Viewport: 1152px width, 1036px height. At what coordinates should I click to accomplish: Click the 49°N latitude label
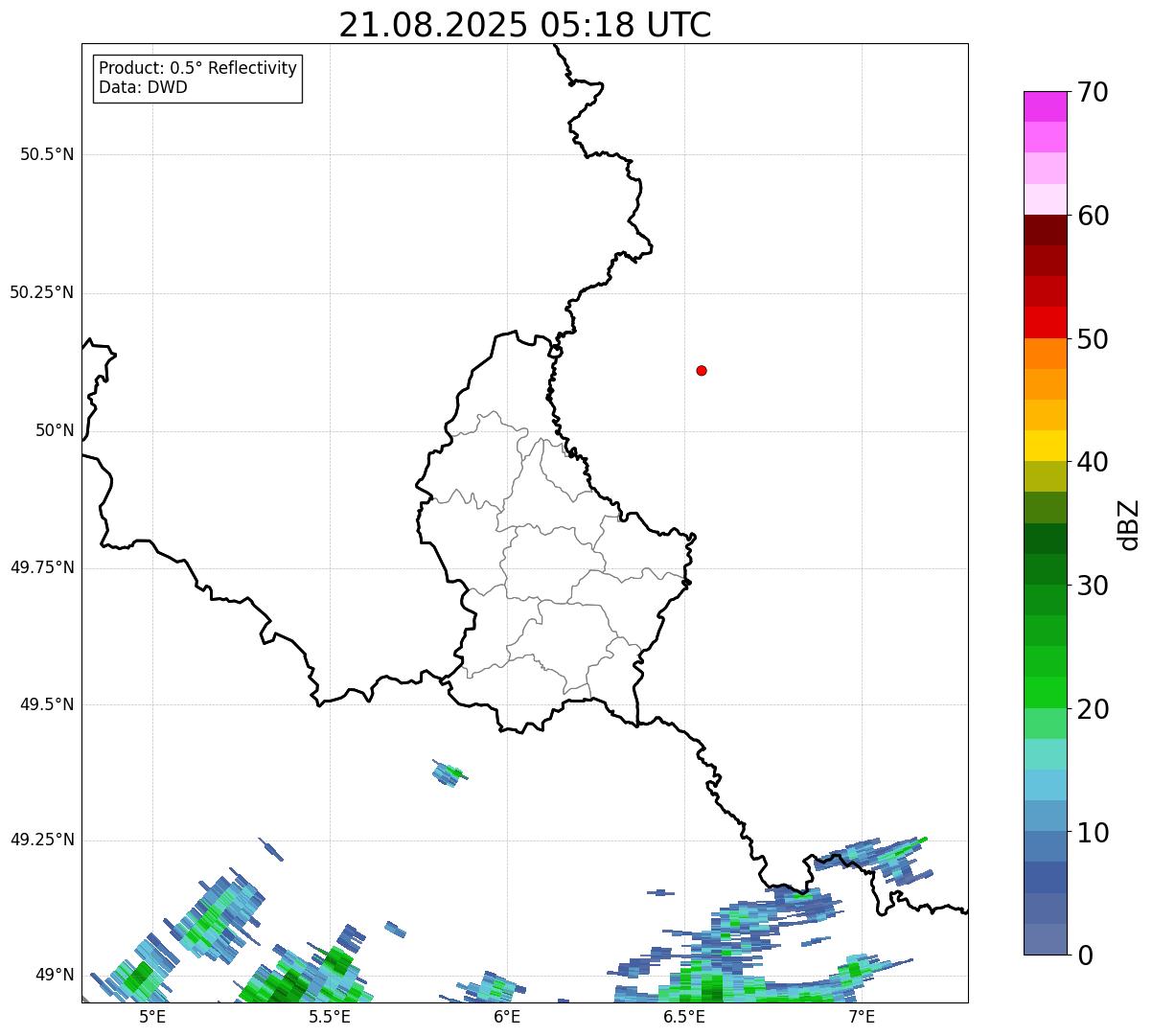click(55, 975)
